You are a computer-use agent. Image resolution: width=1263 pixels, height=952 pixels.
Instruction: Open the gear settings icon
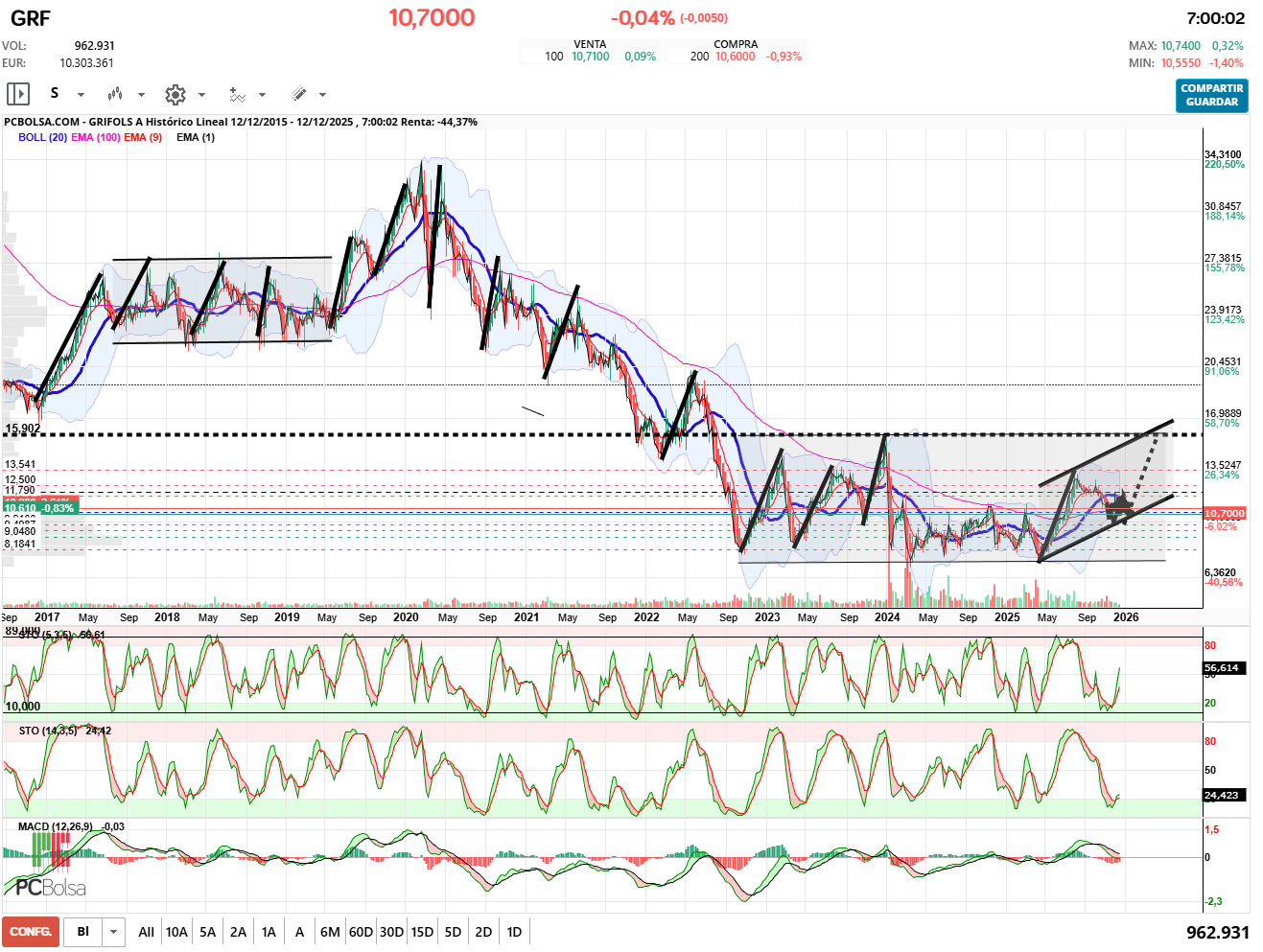tap(175, 94)
